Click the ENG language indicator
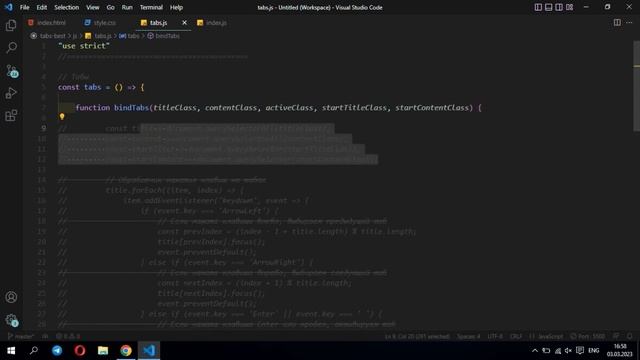The height and width of the screenshot is (360, 640). (x=594, y=351)
